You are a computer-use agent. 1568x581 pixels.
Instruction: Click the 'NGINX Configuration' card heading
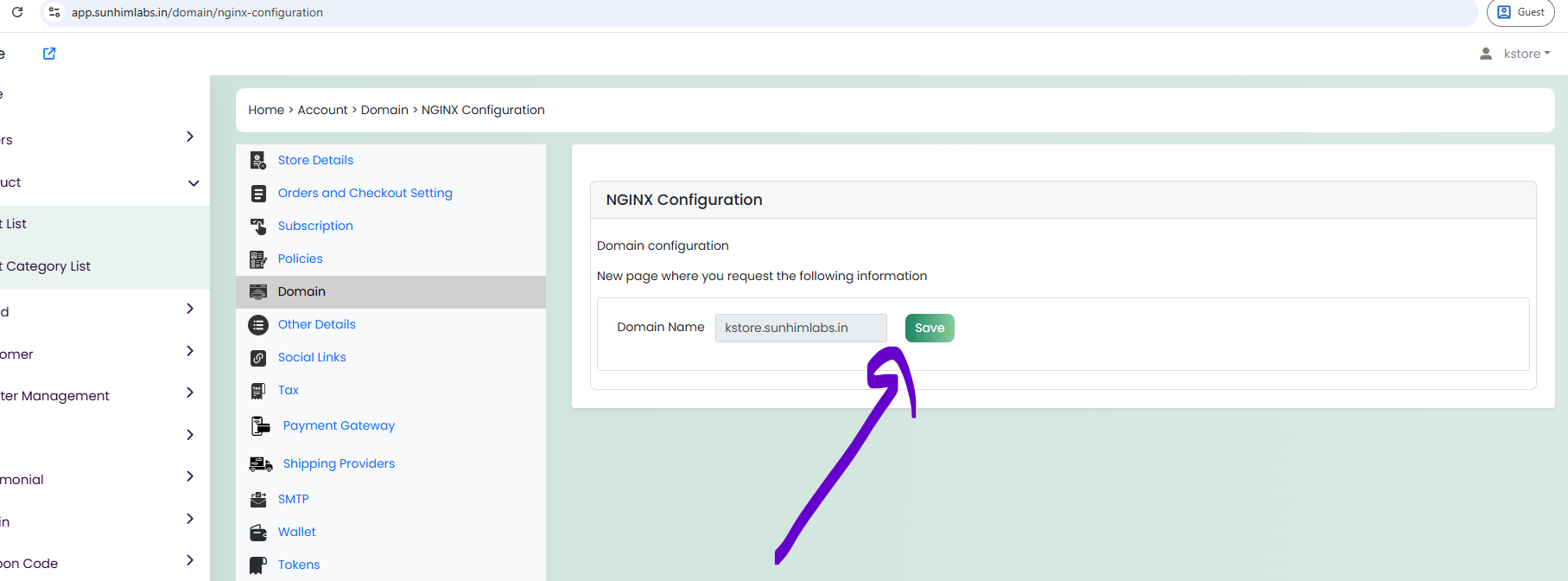click(684, 200)
